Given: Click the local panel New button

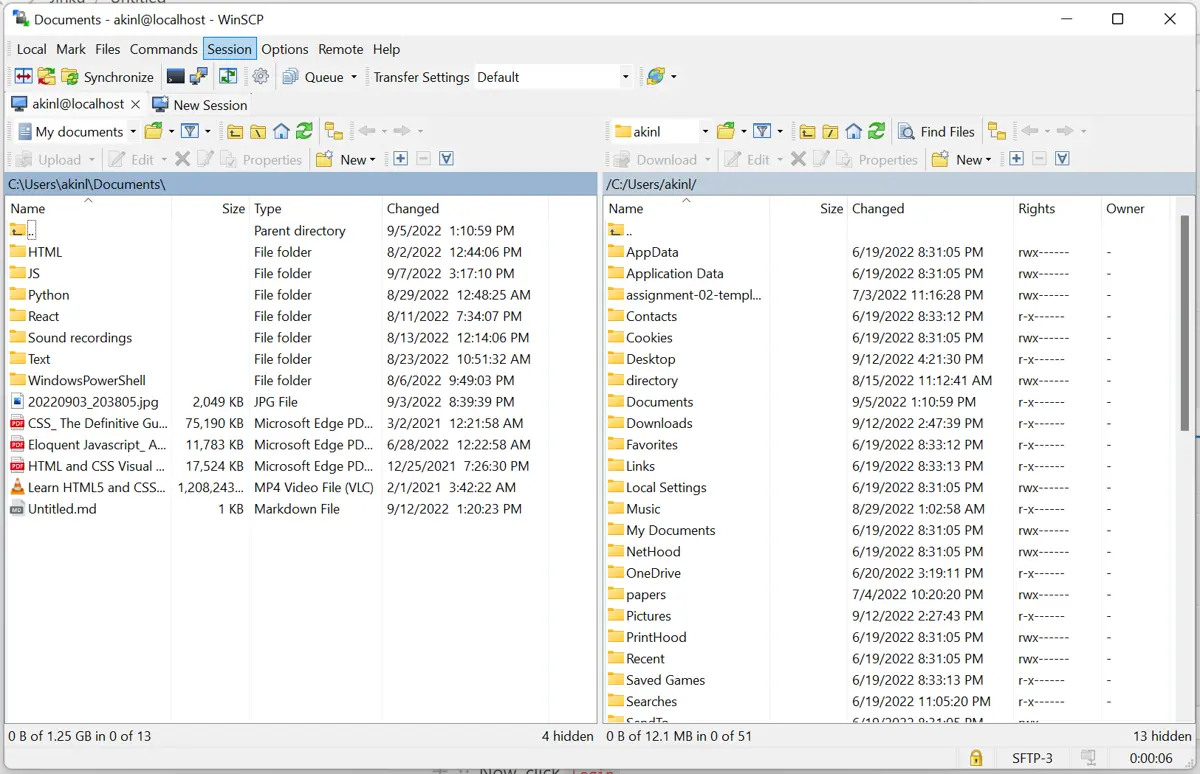Looking at the screenshot, I should [345, 159].
